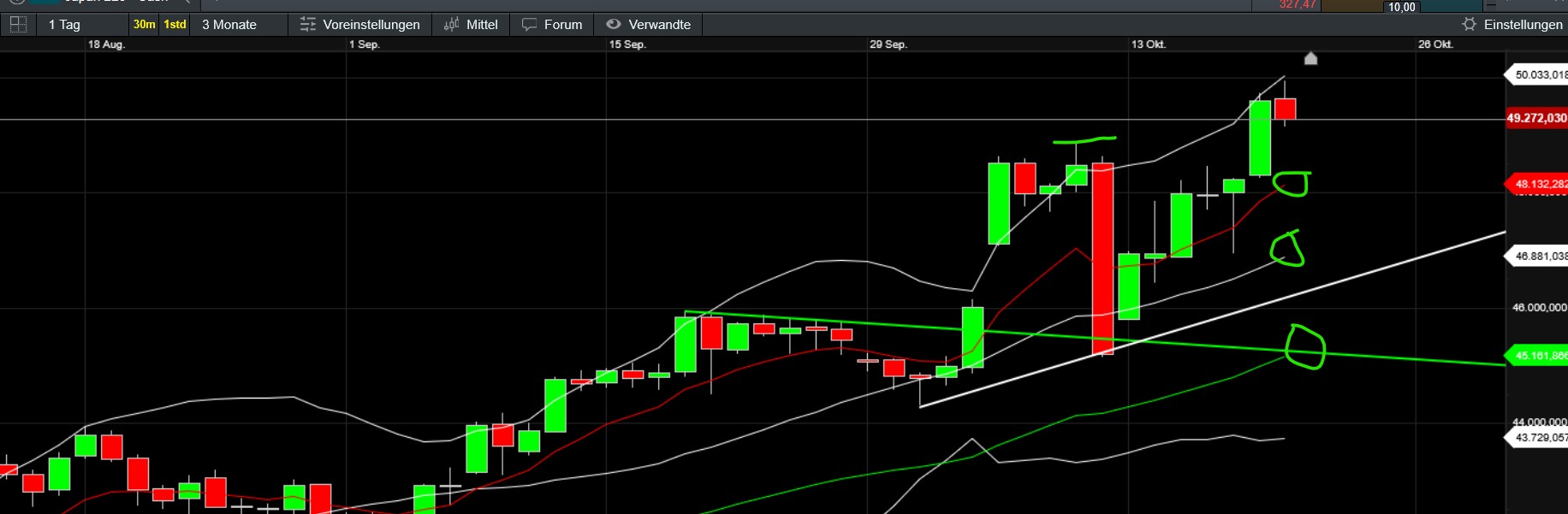Viewport: 1568px width, 514px height.
Task: Click the gray alert marker above latest candle
Action: pos(1310,58)
